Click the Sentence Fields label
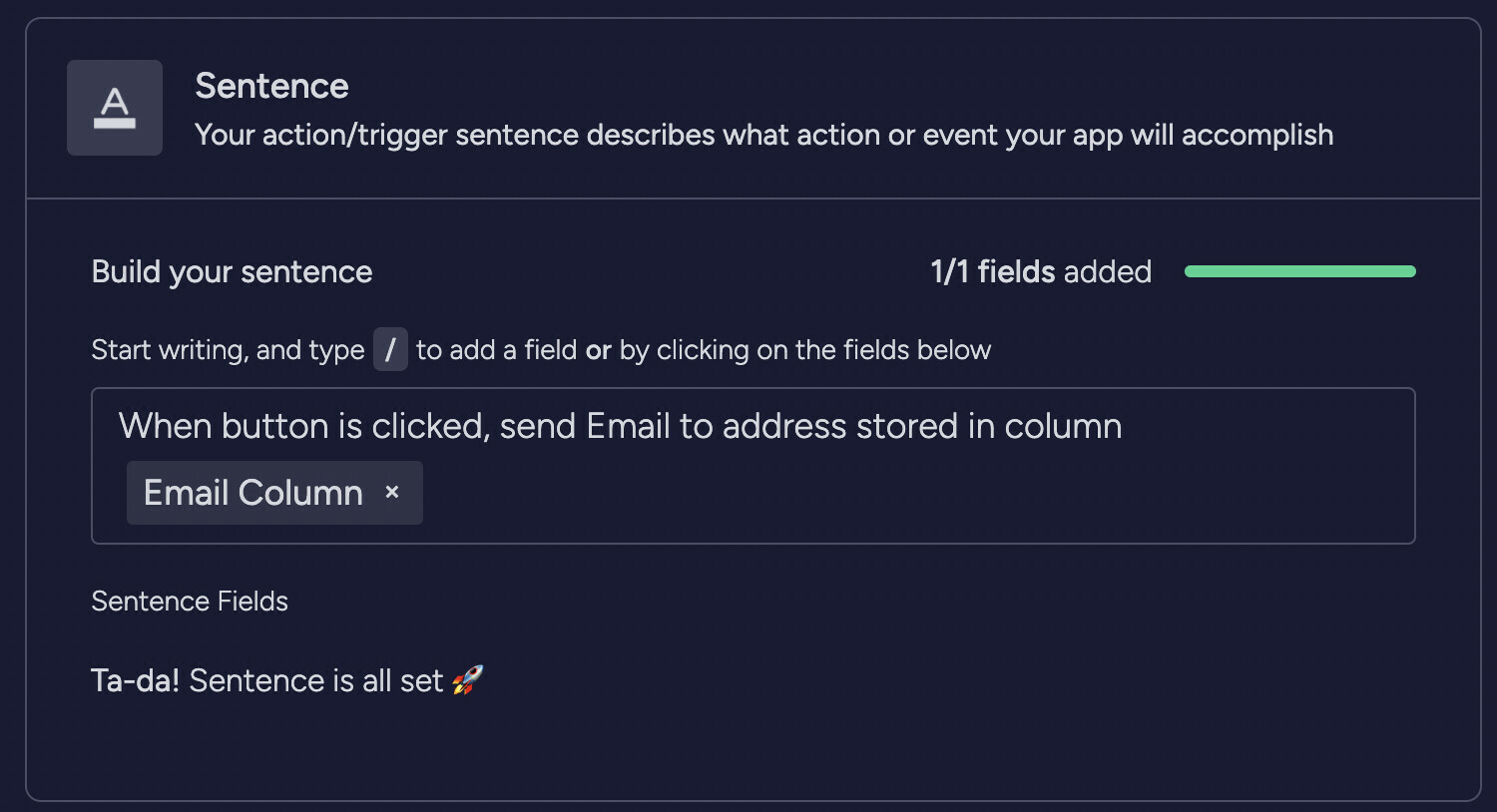This screenshot has width=1497, height=812. (190, 602)
